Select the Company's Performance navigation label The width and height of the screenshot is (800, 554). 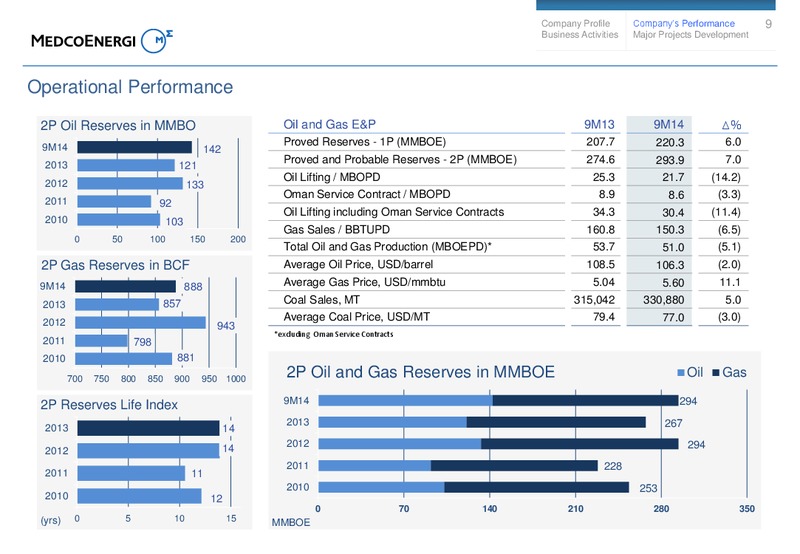pos(683,23)
